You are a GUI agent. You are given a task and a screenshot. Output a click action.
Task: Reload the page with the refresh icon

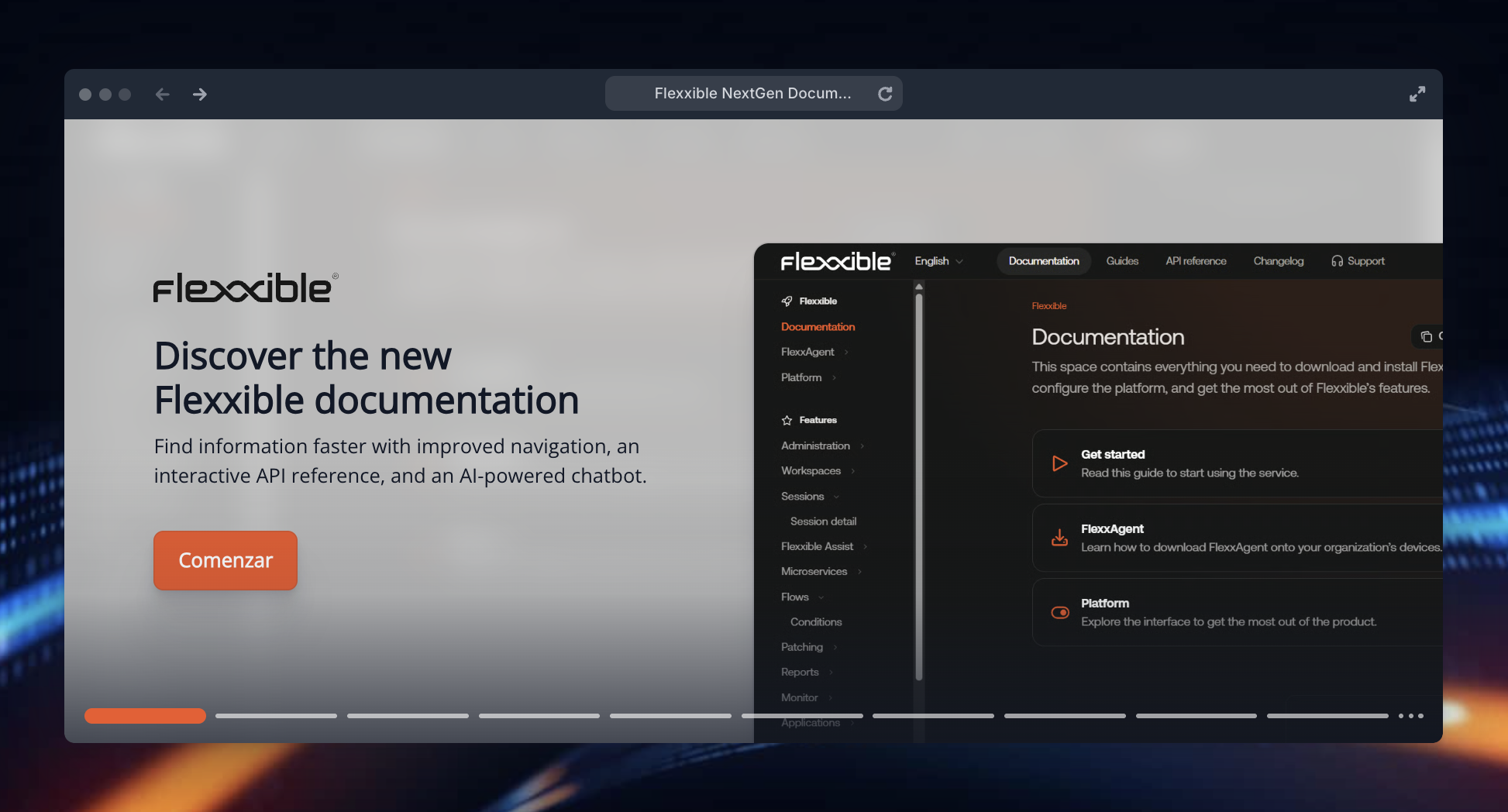pyautogui.click(x=885, y=94)
